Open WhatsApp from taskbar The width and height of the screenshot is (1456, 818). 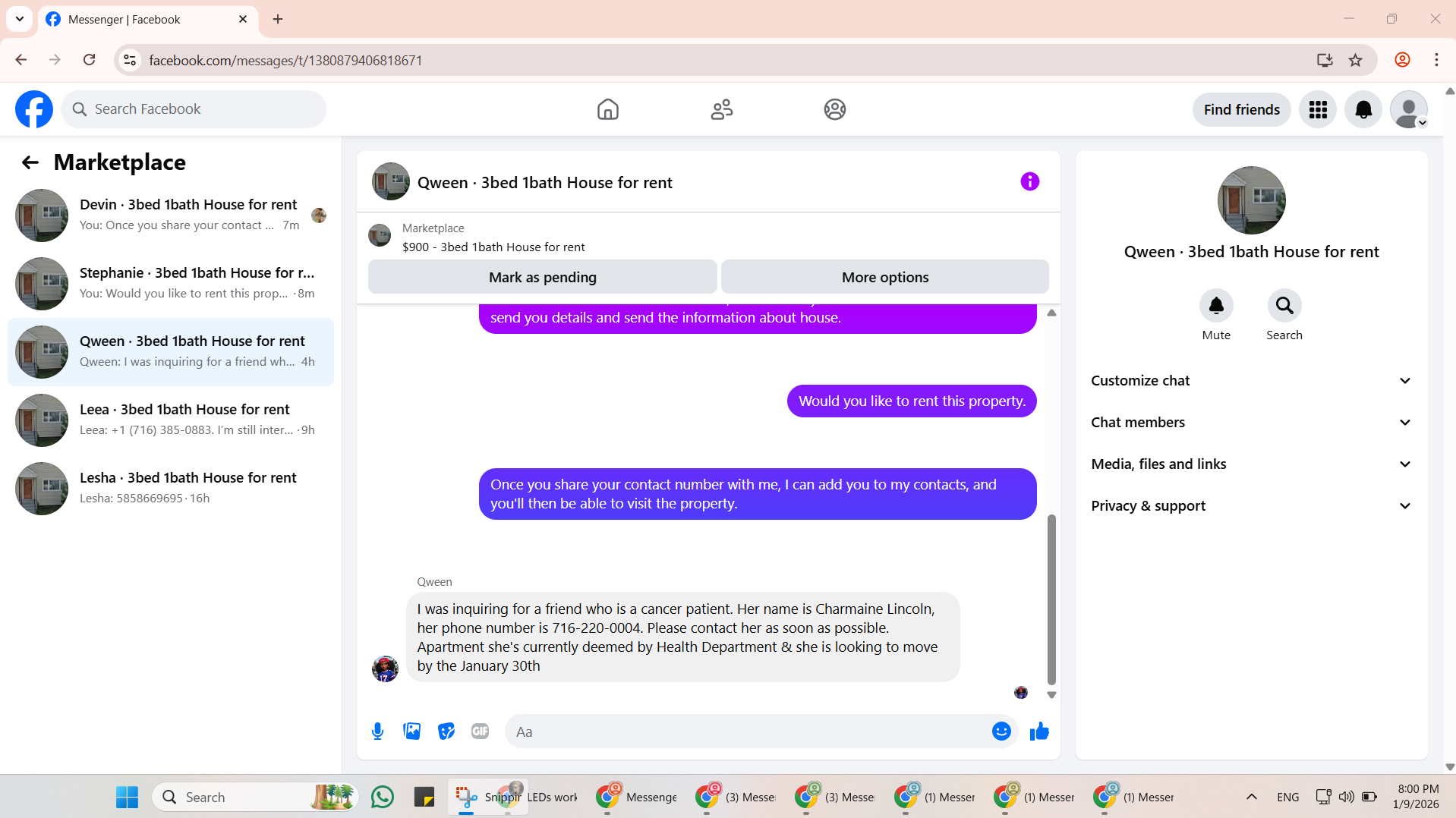tap(383, 798)
